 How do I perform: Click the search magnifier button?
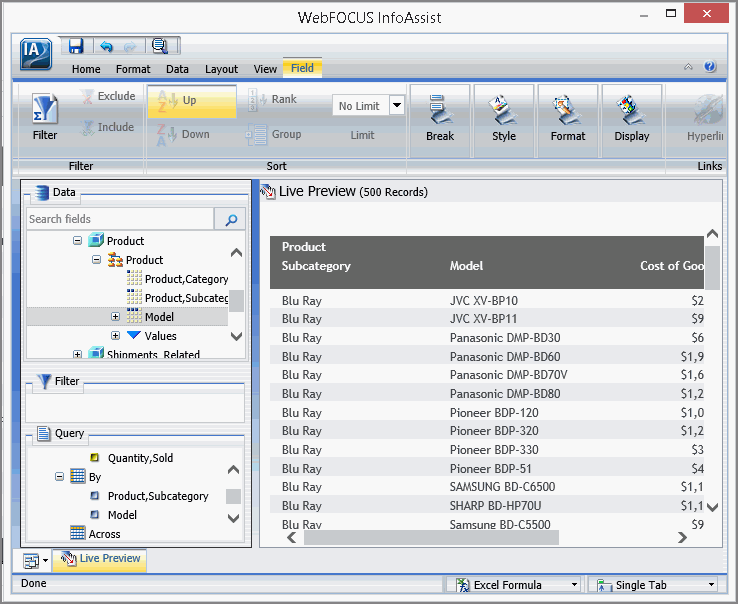tap(231, 219)
